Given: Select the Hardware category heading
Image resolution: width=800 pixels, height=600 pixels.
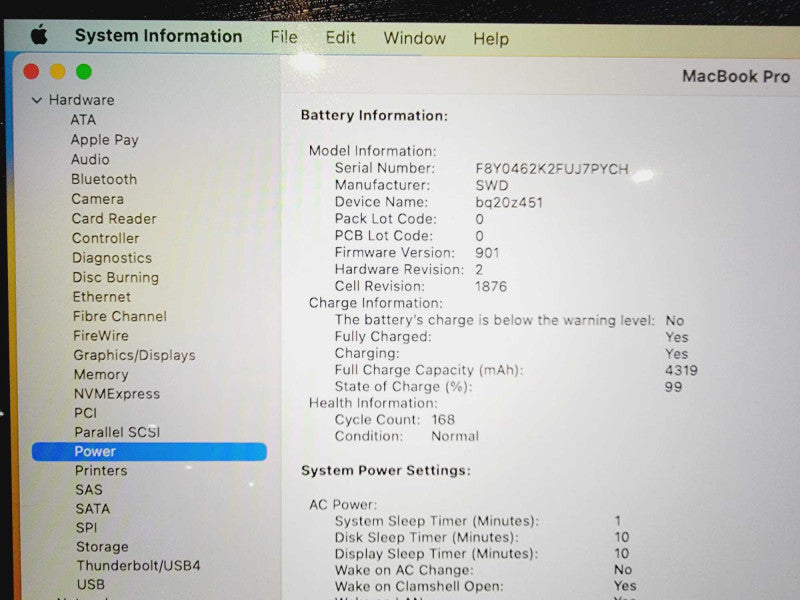Looking at the screenshot, I should pos(81,100).
